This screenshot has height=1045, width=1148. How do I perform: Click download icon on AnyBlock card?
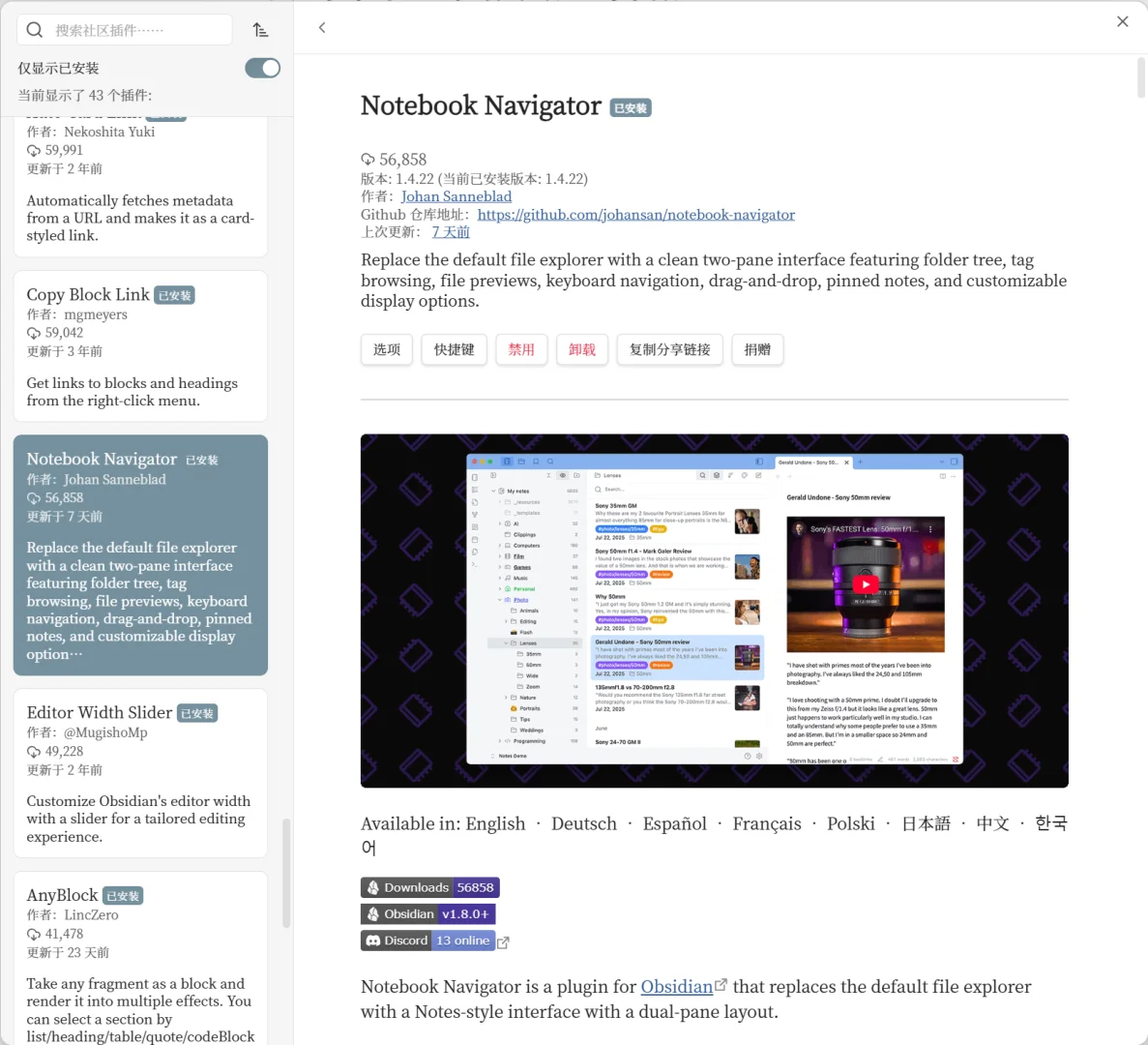34,935
